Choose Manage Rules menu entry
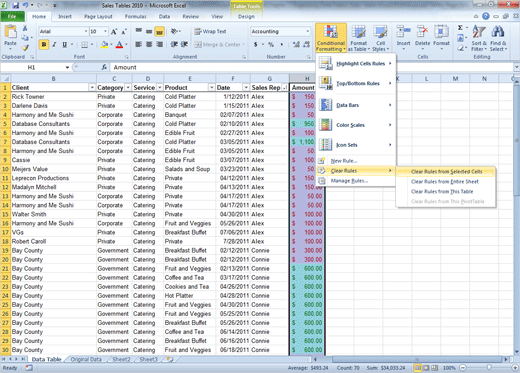 [x=355, y=181]
